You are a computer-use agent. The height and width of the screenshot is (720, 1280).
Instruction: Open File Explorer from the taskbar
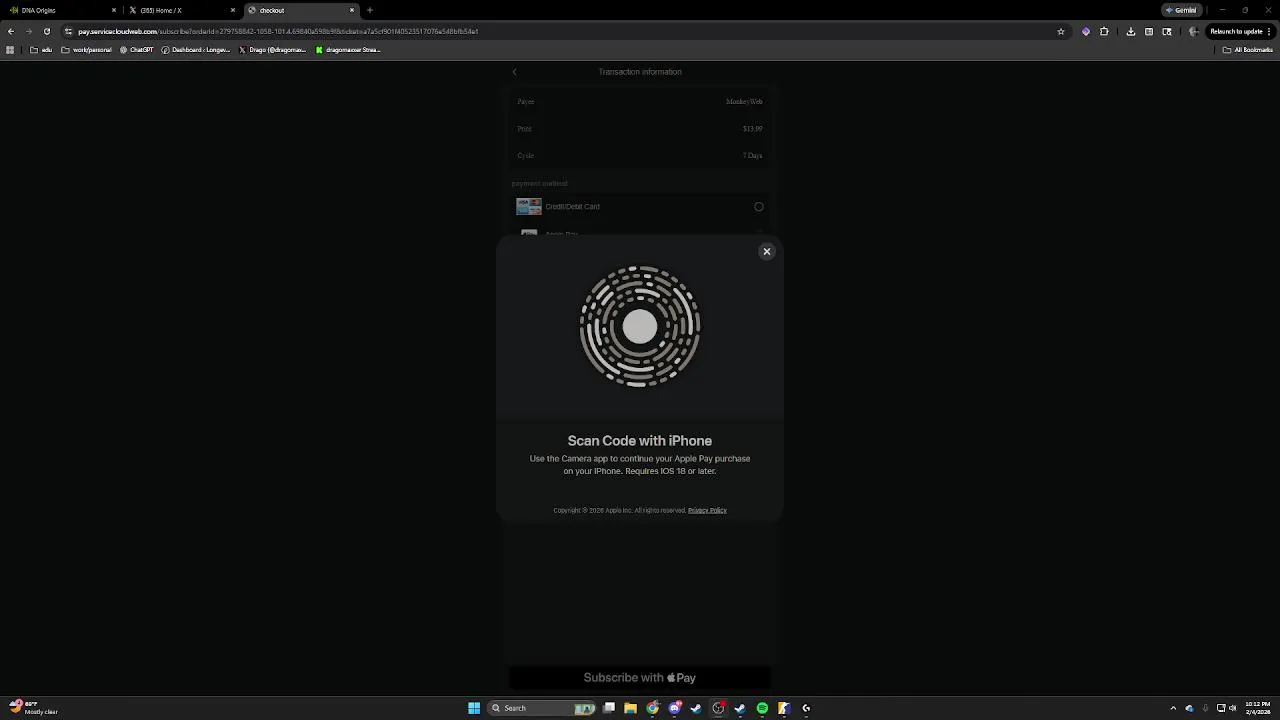point(631,708)
